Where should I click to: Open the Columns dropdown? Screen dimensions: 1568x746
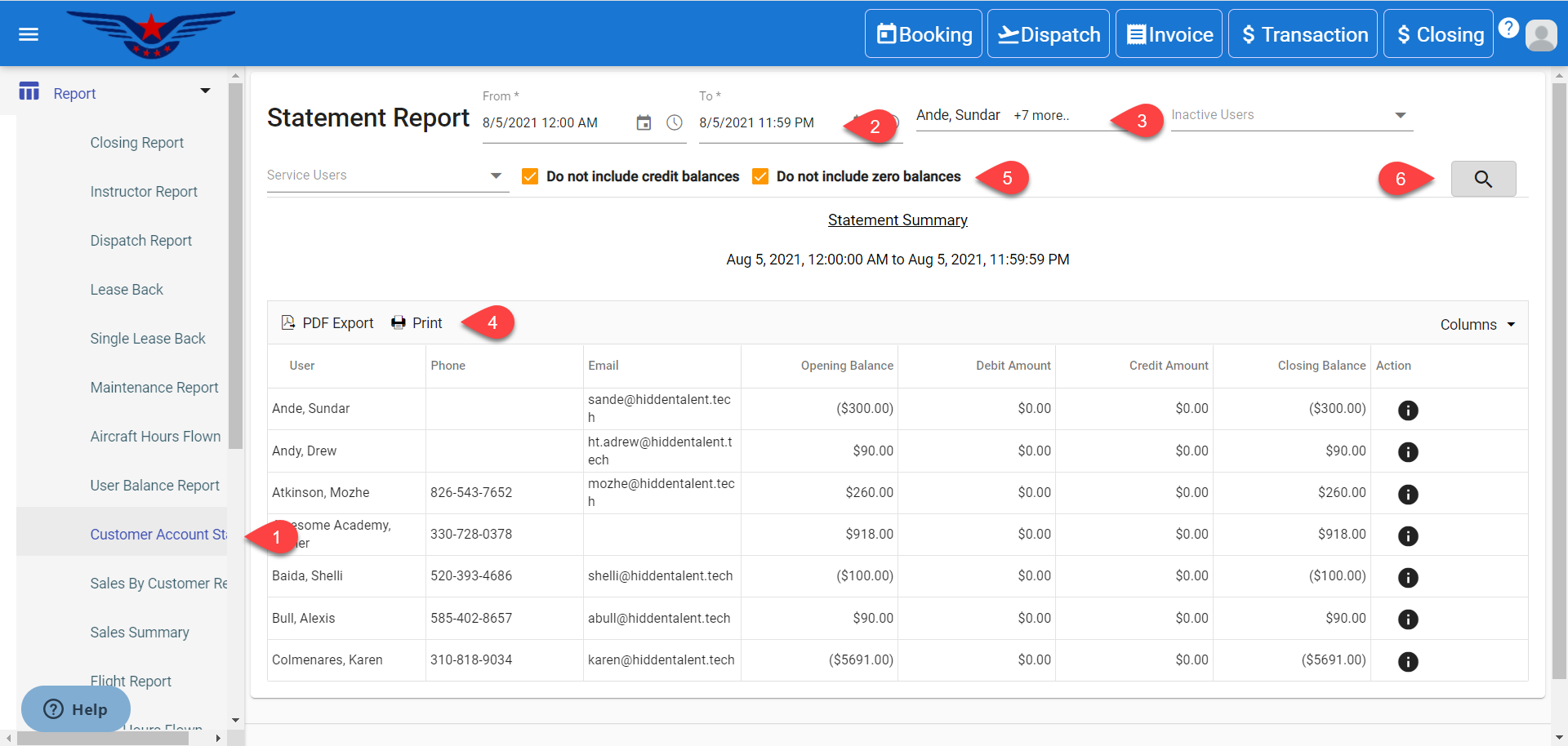coord(1477,324)
